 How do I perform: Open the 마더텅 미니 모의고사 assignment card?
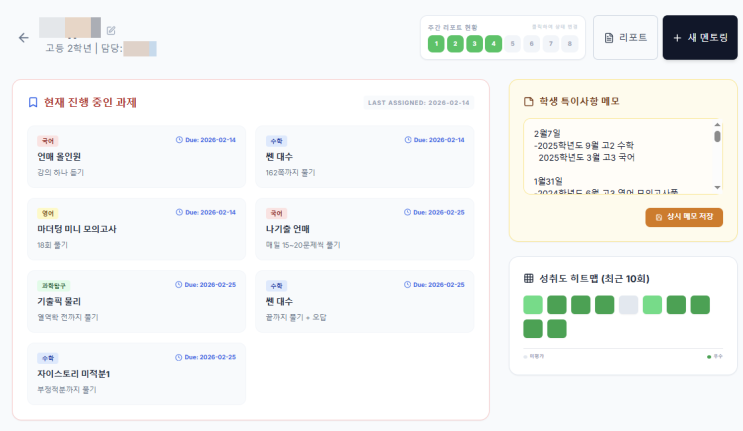pyautogui.click(x=136, y=229)
